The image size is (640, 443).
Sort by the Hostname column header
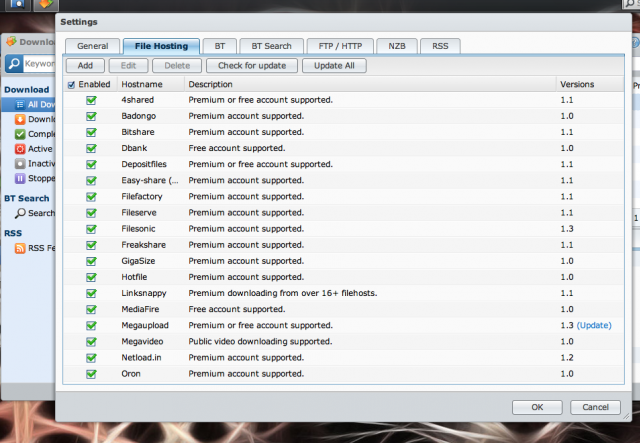click(x=151, y=85)
